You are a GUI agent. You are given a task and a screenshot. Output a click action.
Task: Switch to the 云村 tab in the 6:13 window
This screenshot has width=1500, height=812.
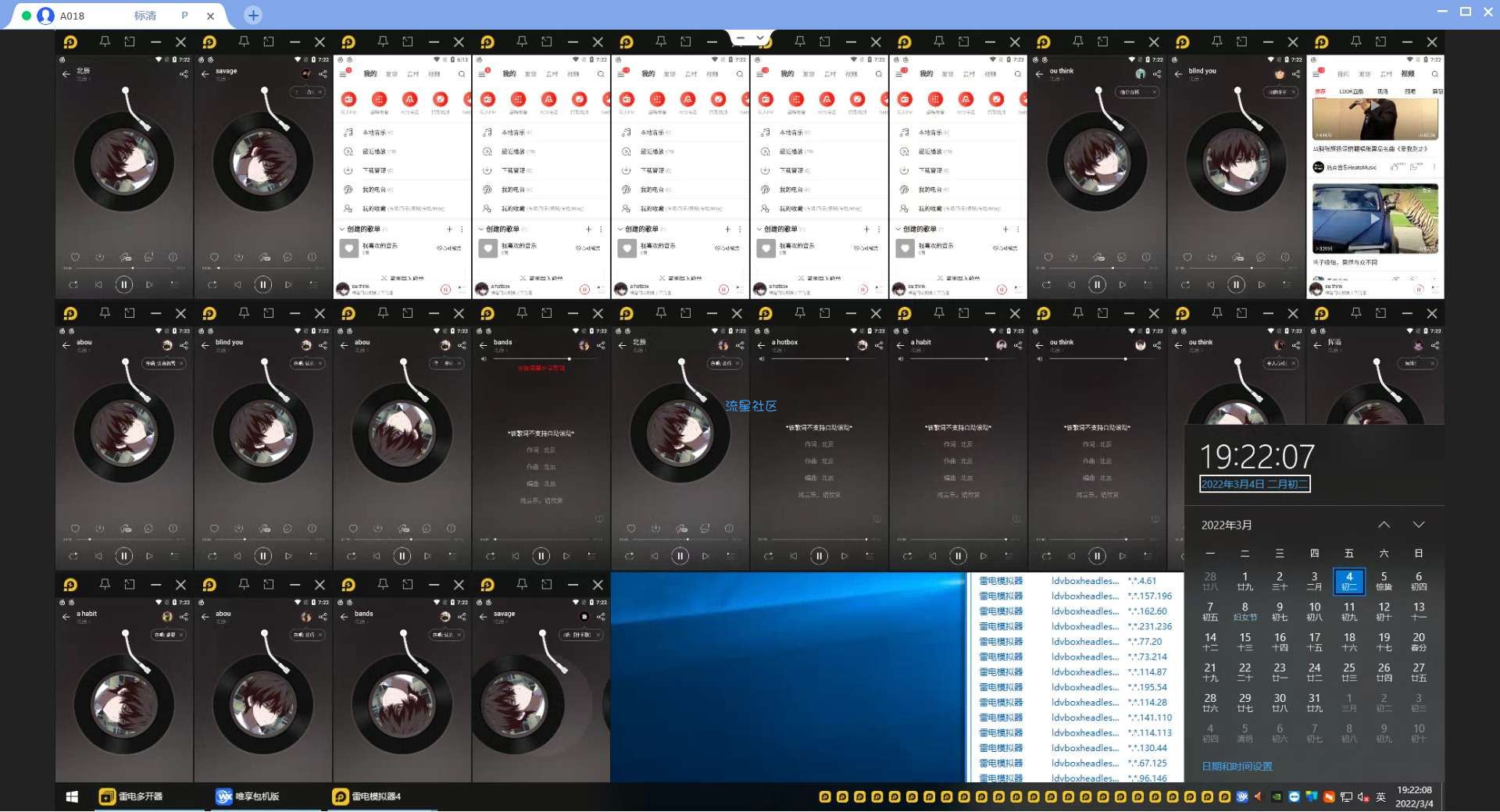tap(413, 74)
